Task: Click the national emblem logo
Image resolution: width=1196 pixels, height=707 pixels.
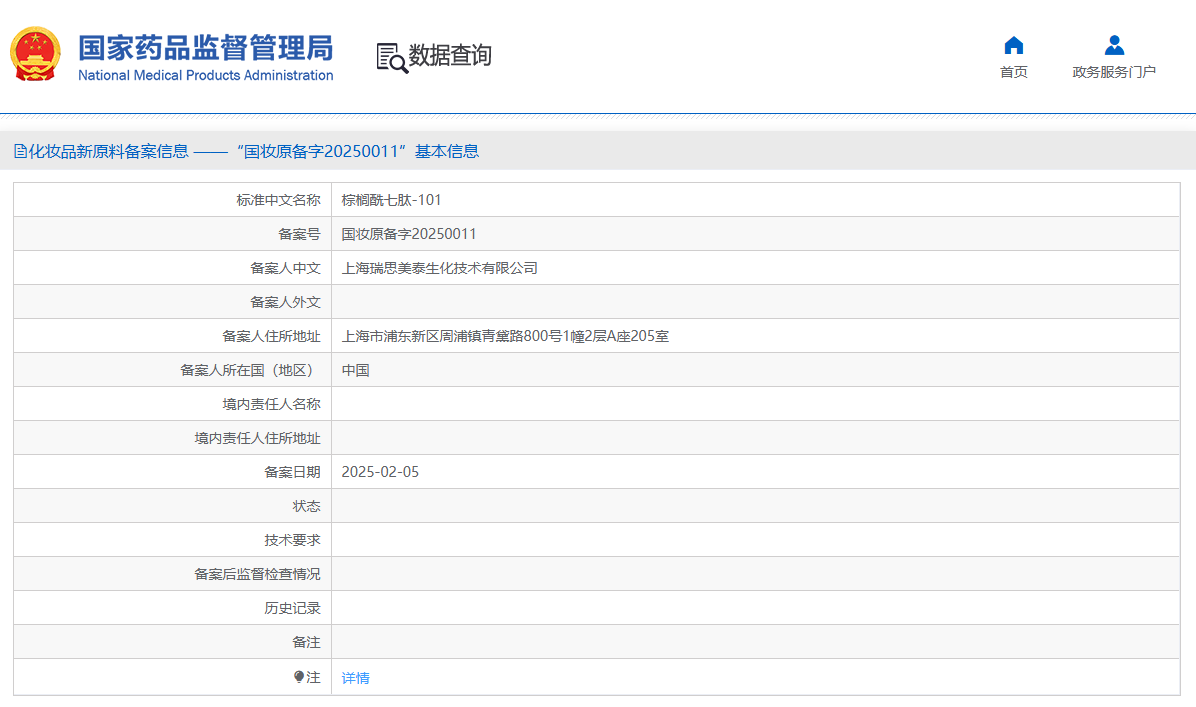Action: 35,54
